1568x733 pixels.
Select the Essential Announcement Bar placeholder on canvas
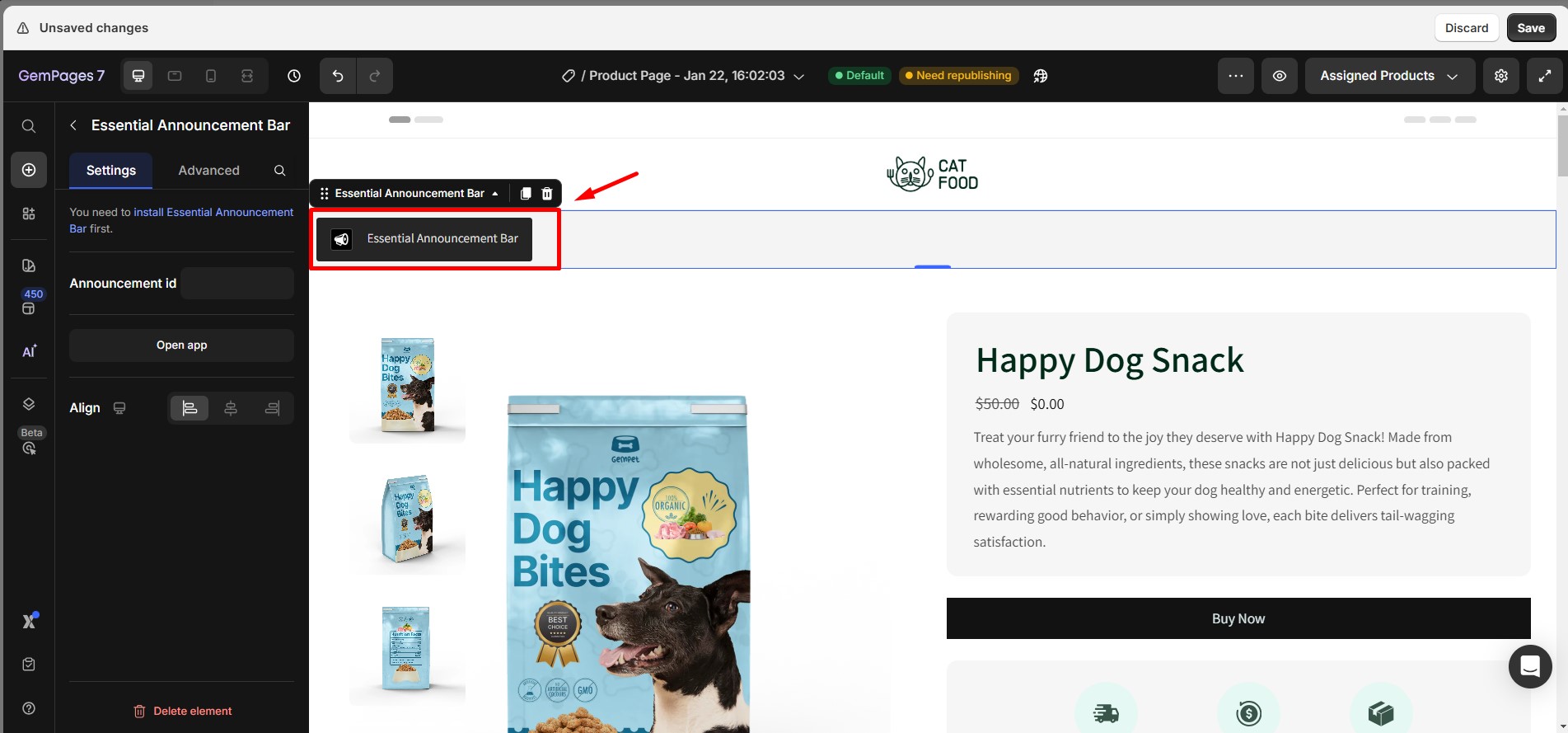424,239
